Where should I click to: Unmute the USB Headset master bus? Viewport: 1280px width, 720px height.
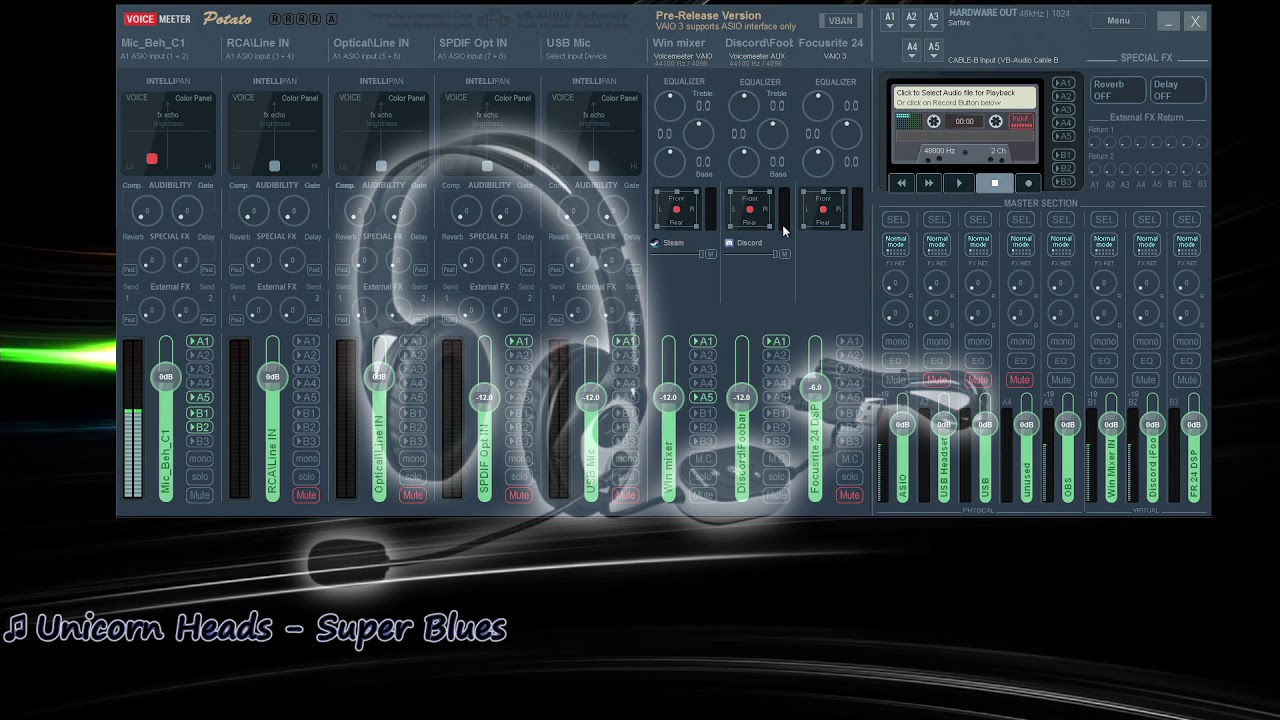click(937, 380)
